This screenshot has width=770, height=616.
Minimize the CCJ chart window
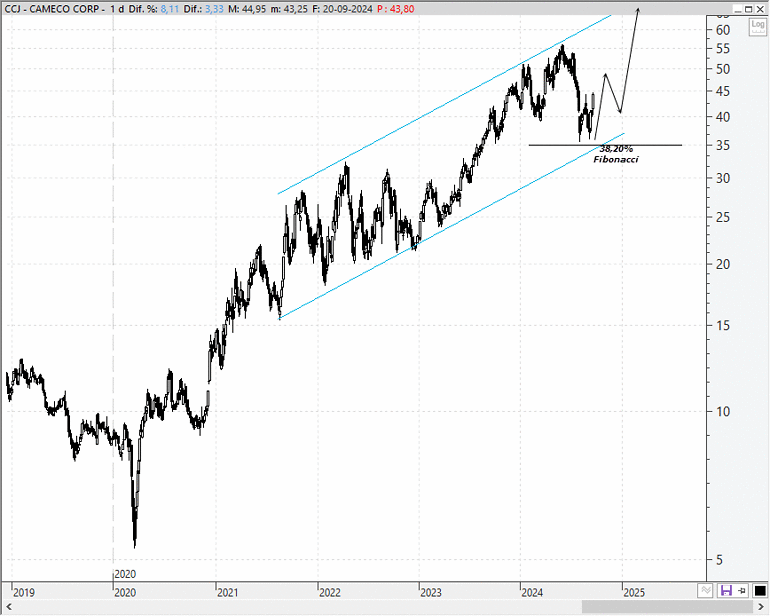click(738, 9)
